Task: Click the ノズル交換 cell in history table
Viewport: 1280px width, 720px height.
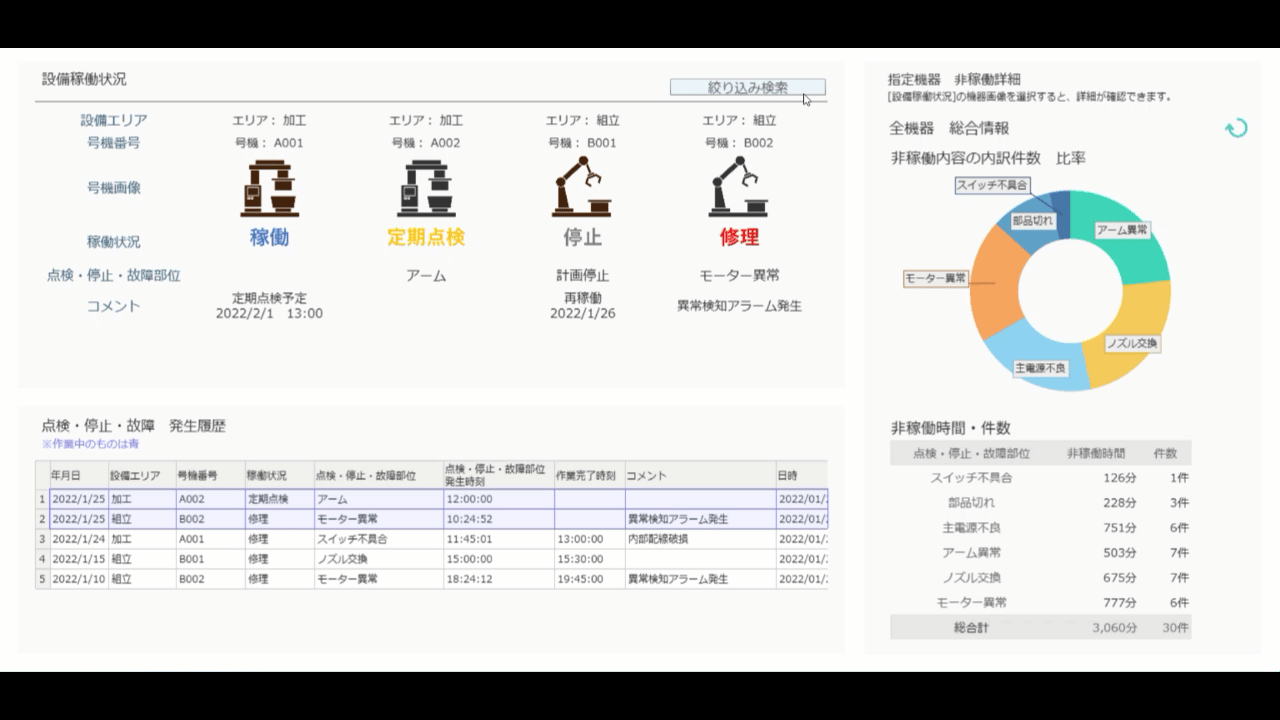Action: point(378,559)
